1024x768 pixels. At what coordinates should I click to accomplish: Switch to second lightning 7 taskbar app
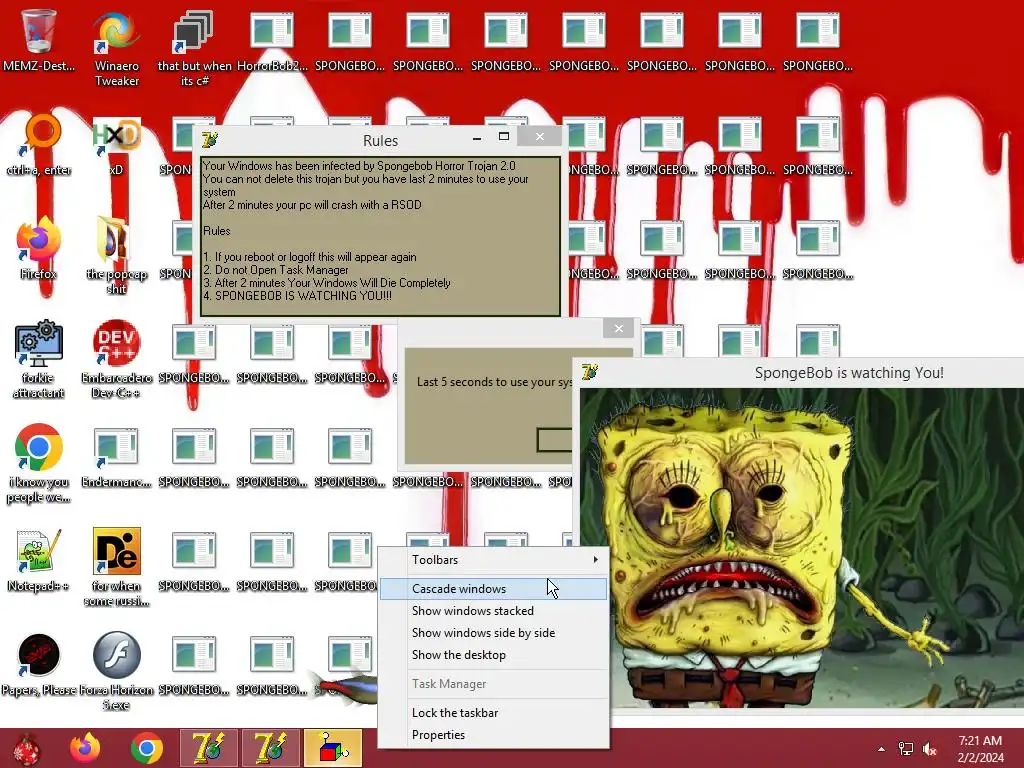270,748
